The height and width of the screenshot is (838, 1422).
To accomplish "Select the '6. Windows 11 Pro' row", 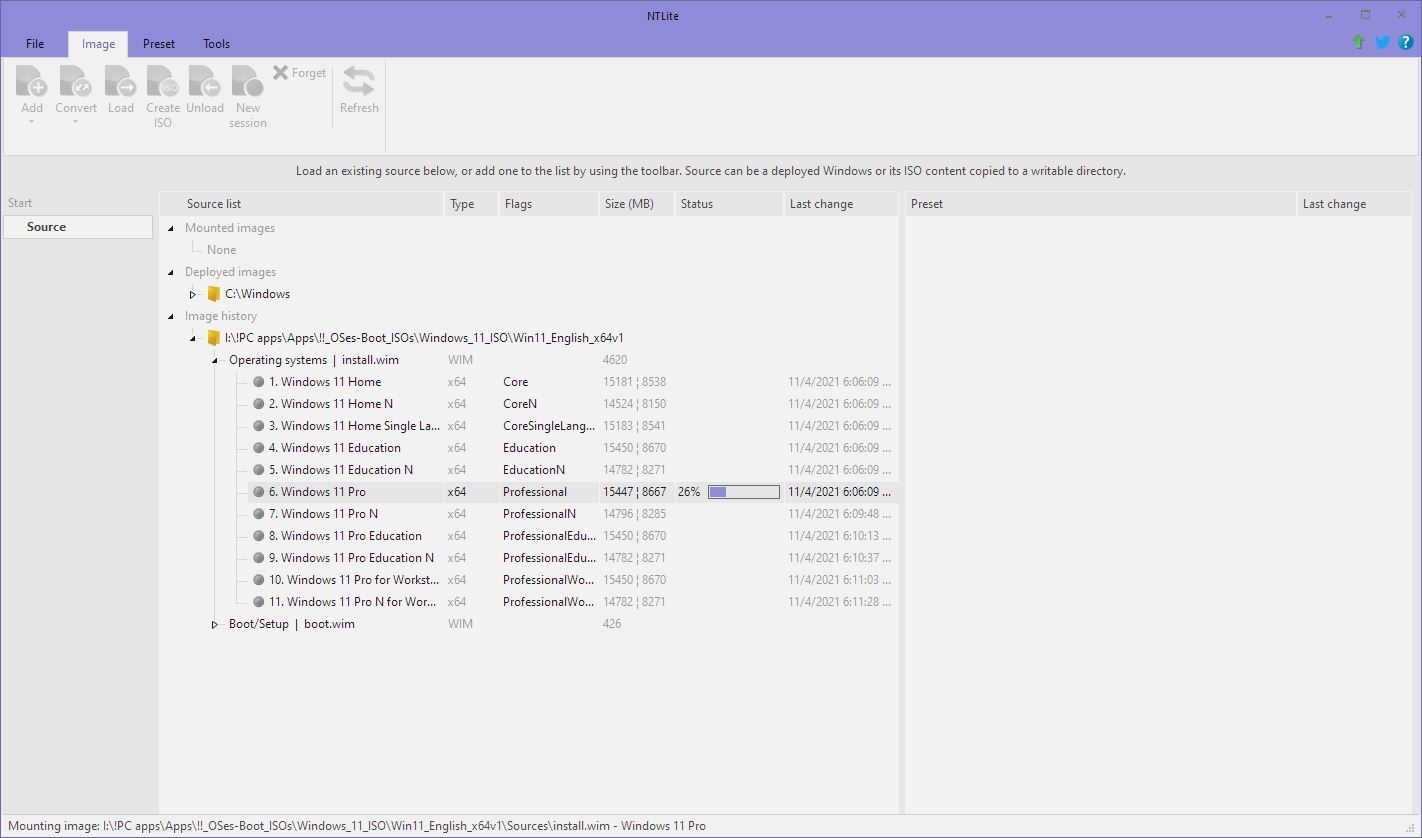I will click(x=573, y=492).
